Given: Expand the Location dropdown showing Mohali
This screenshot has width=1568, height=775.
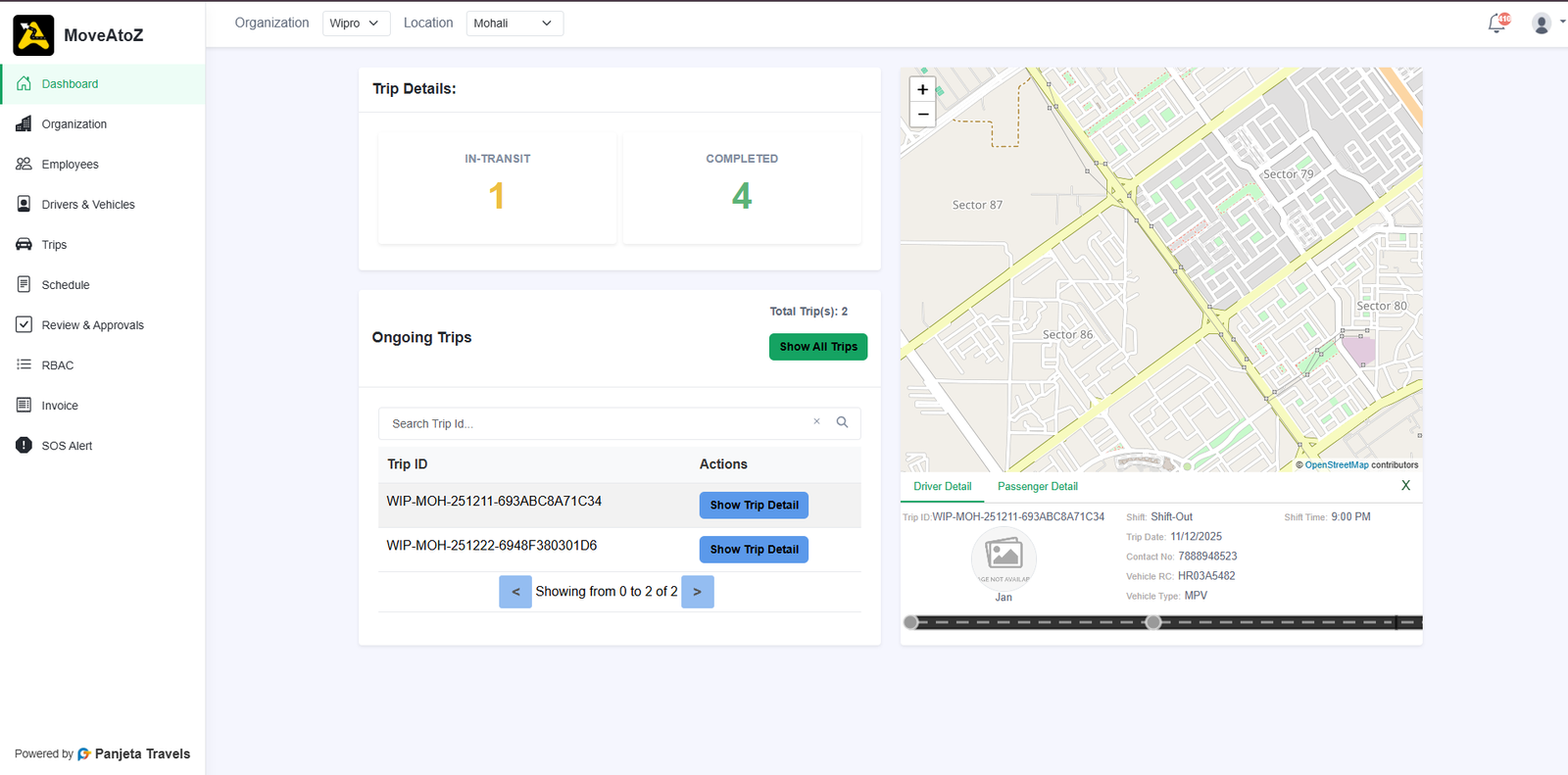Looking at the screenshot, I should coord(514,24).
